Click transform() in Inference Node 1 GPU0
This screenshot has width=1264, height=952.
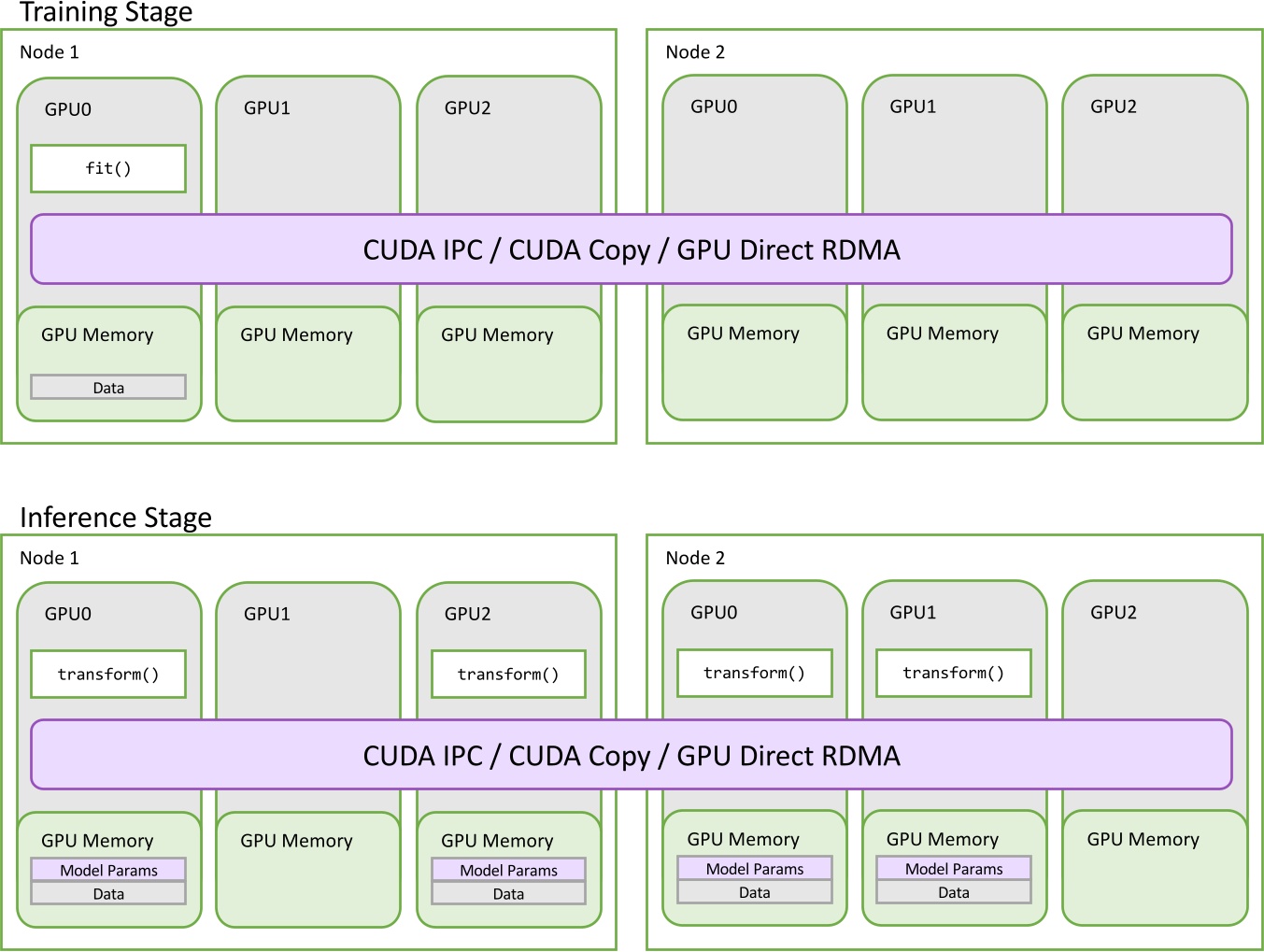tap(108, 675)
